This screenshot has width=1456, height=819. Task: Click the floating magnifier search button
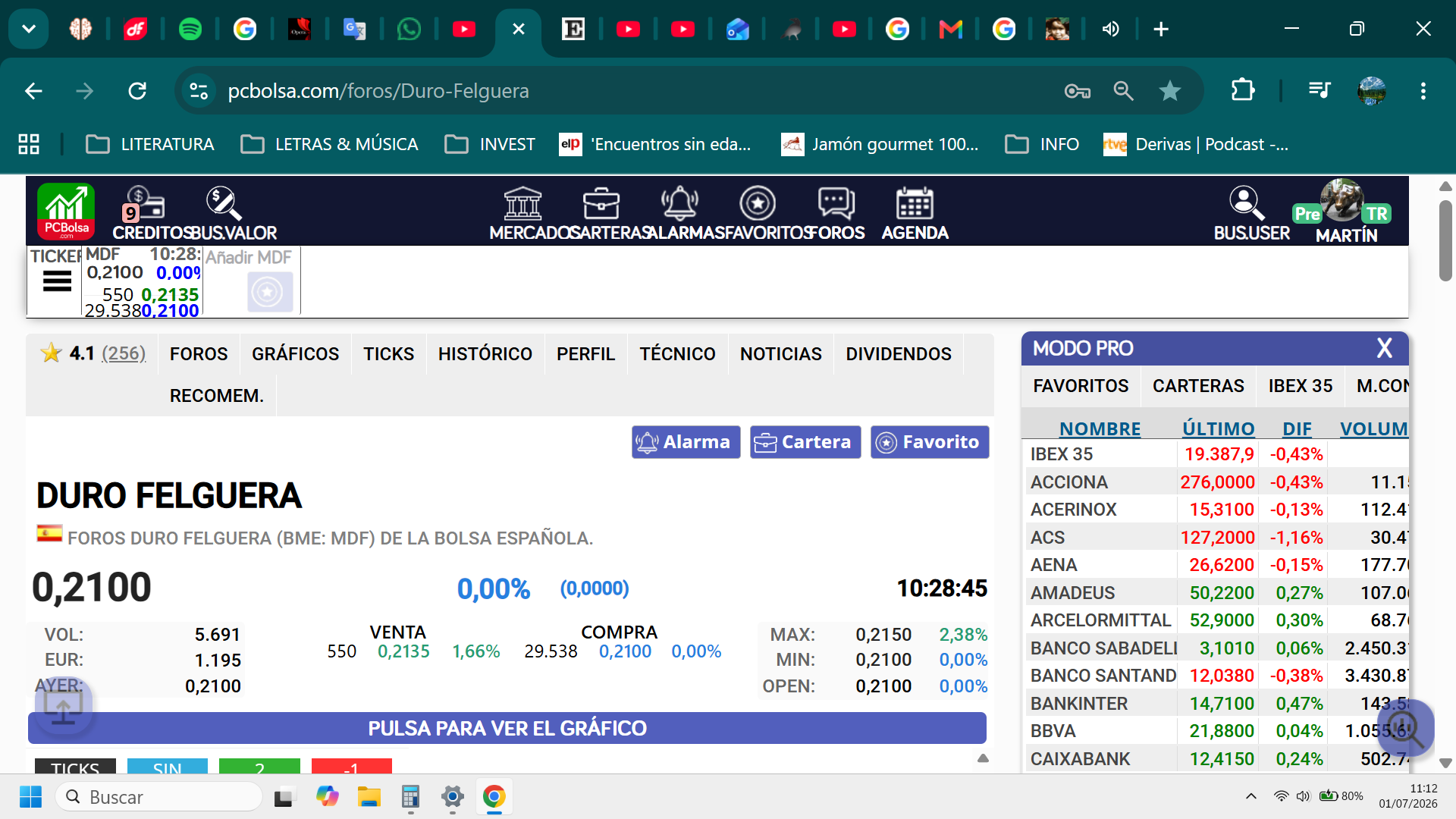click(1406, 728)
